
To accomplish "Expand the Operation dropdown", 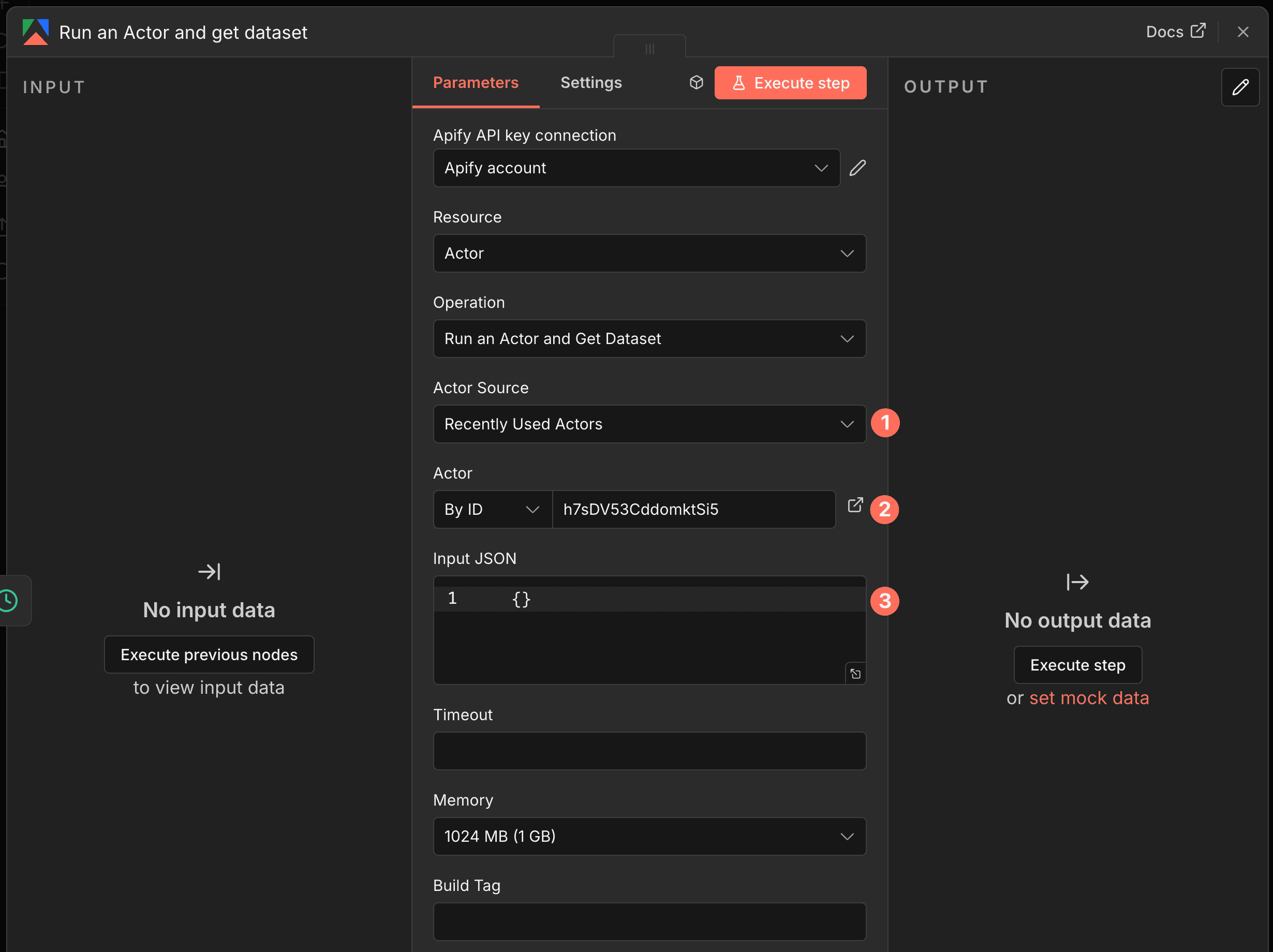I will 649,338.
